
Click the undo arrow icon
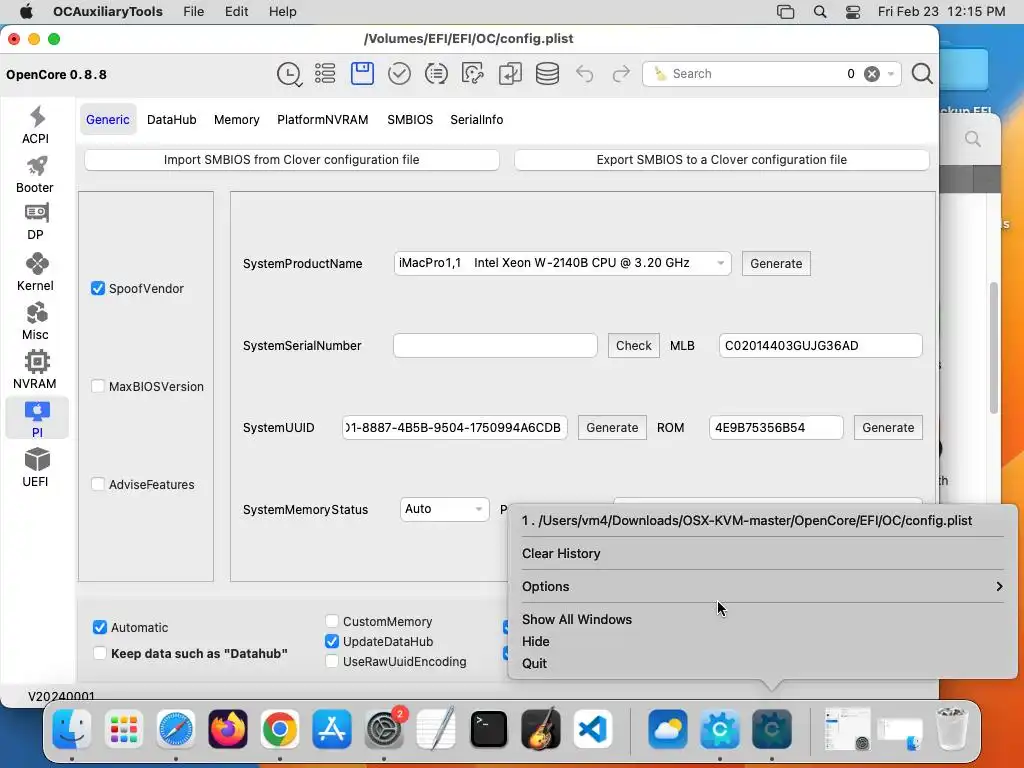coord(584,74)
